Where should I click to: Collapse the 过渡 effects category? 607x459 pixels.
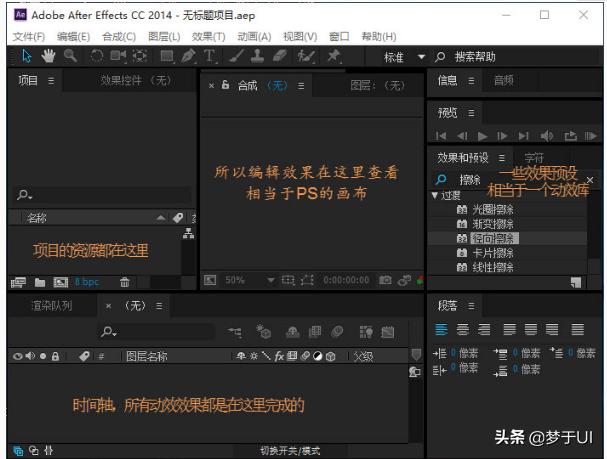pos(435,195)
